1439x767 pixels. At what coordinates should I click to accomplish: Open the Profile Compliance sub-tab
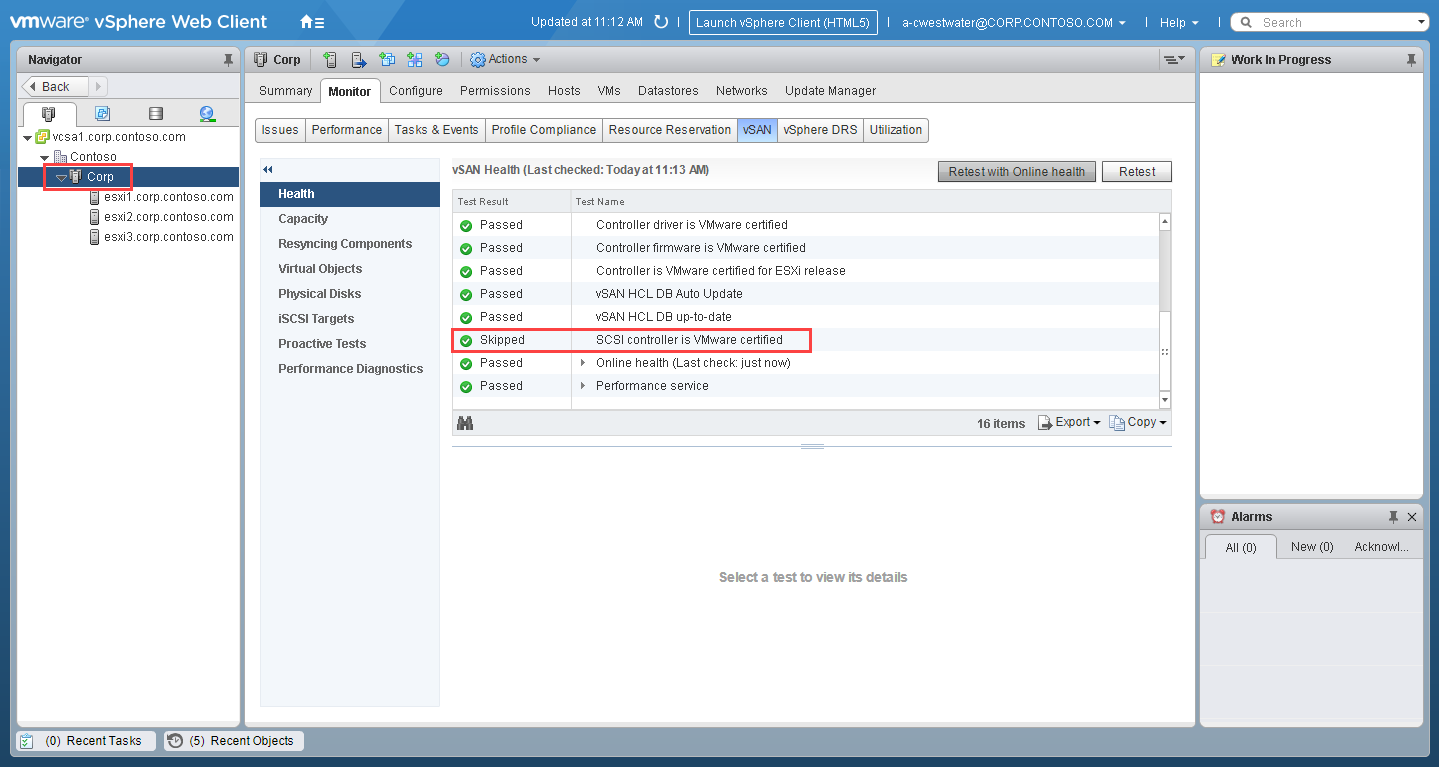(x=544, y=130)
